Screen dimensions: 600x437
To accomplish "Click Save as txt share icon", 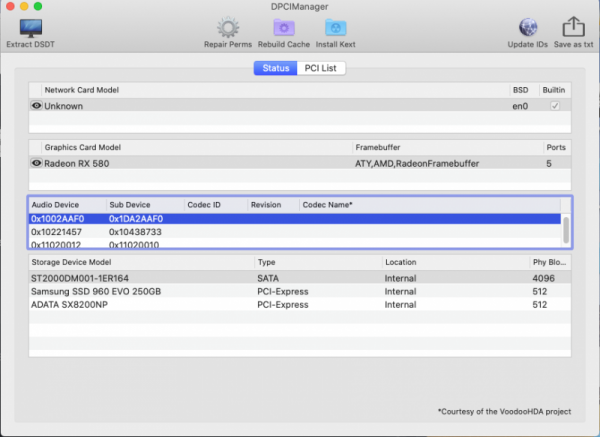I will [x=573, y=27].
